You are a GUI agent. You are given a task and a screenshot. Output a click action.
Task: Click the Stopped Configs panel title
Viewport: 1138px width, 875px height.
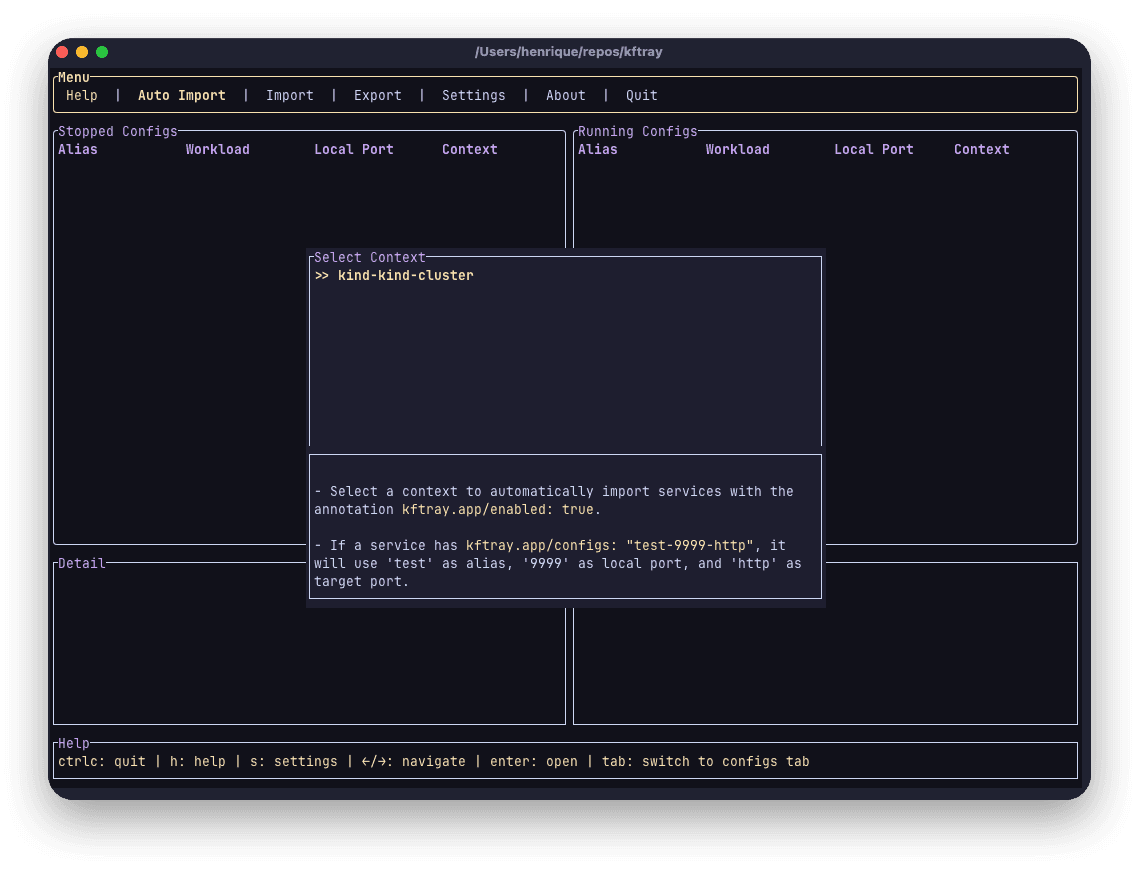(x=118, y=131)
